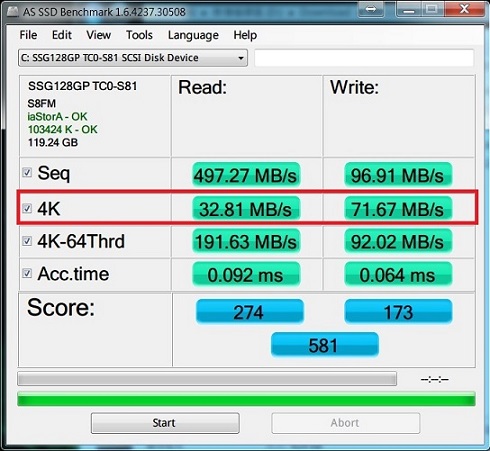
Task: Click the S8FM firmware text
Action: (x=42, y=104)
